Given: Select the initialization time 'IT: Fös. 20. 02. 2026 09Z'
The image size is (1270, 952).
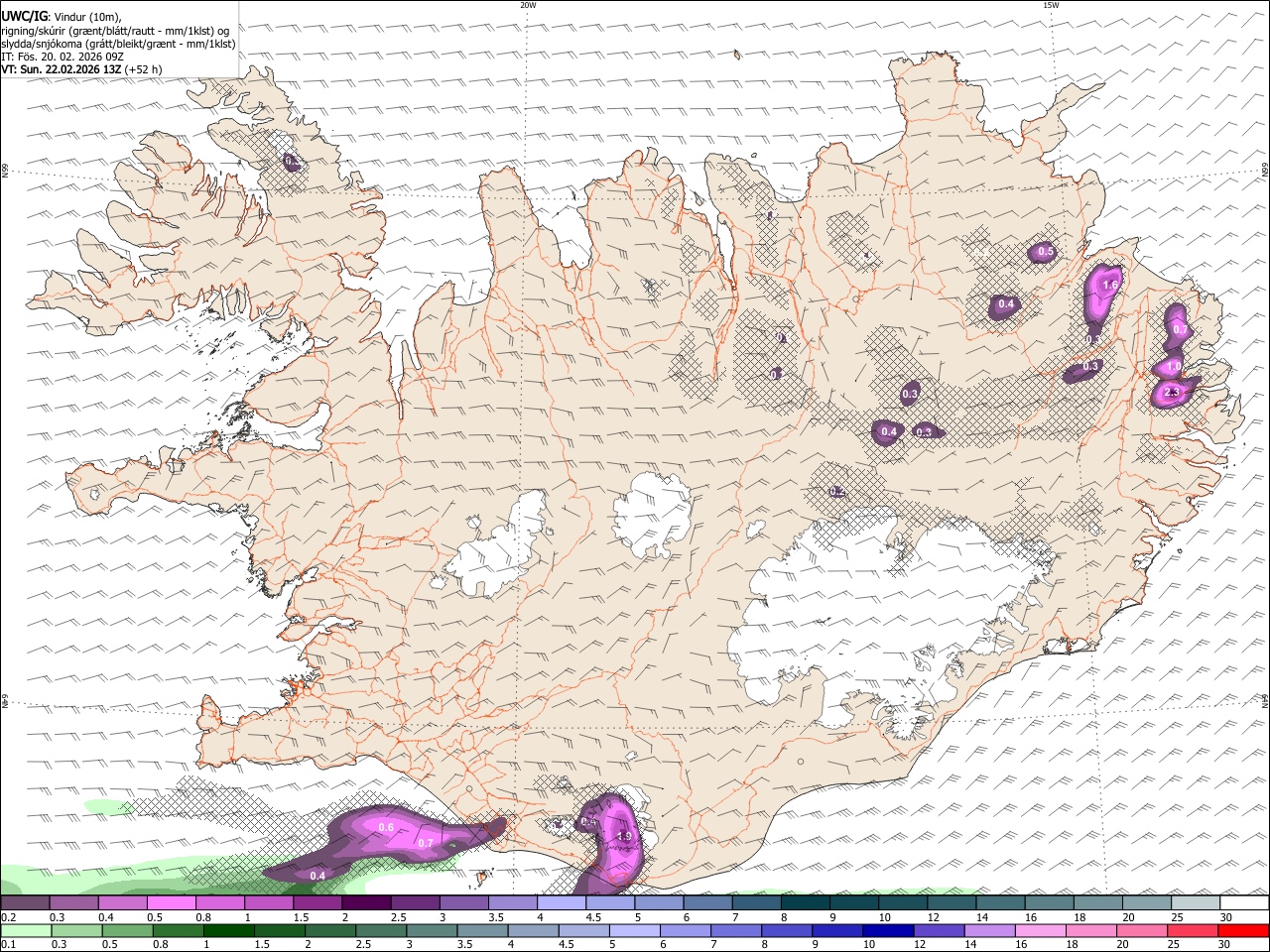Looking at the screenshot, I should [63, 57].
